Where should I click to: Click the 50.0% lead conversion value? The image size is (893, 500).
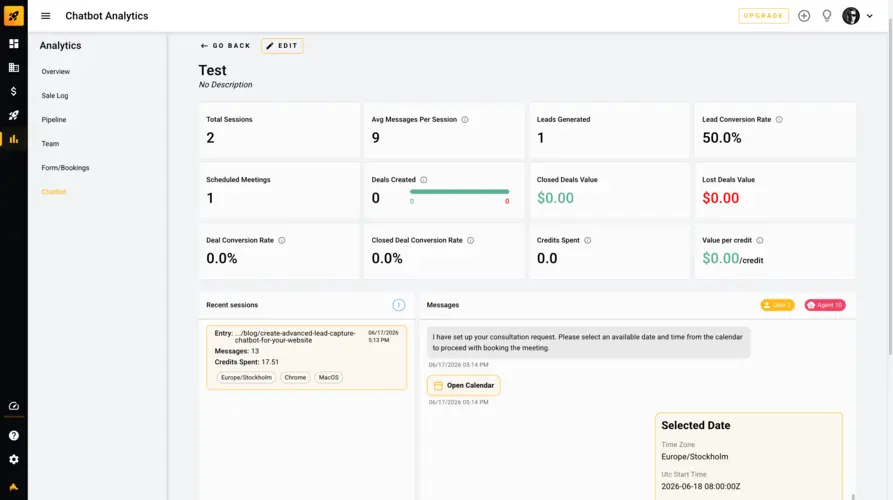pyautogui.click(x=722, y=138)
